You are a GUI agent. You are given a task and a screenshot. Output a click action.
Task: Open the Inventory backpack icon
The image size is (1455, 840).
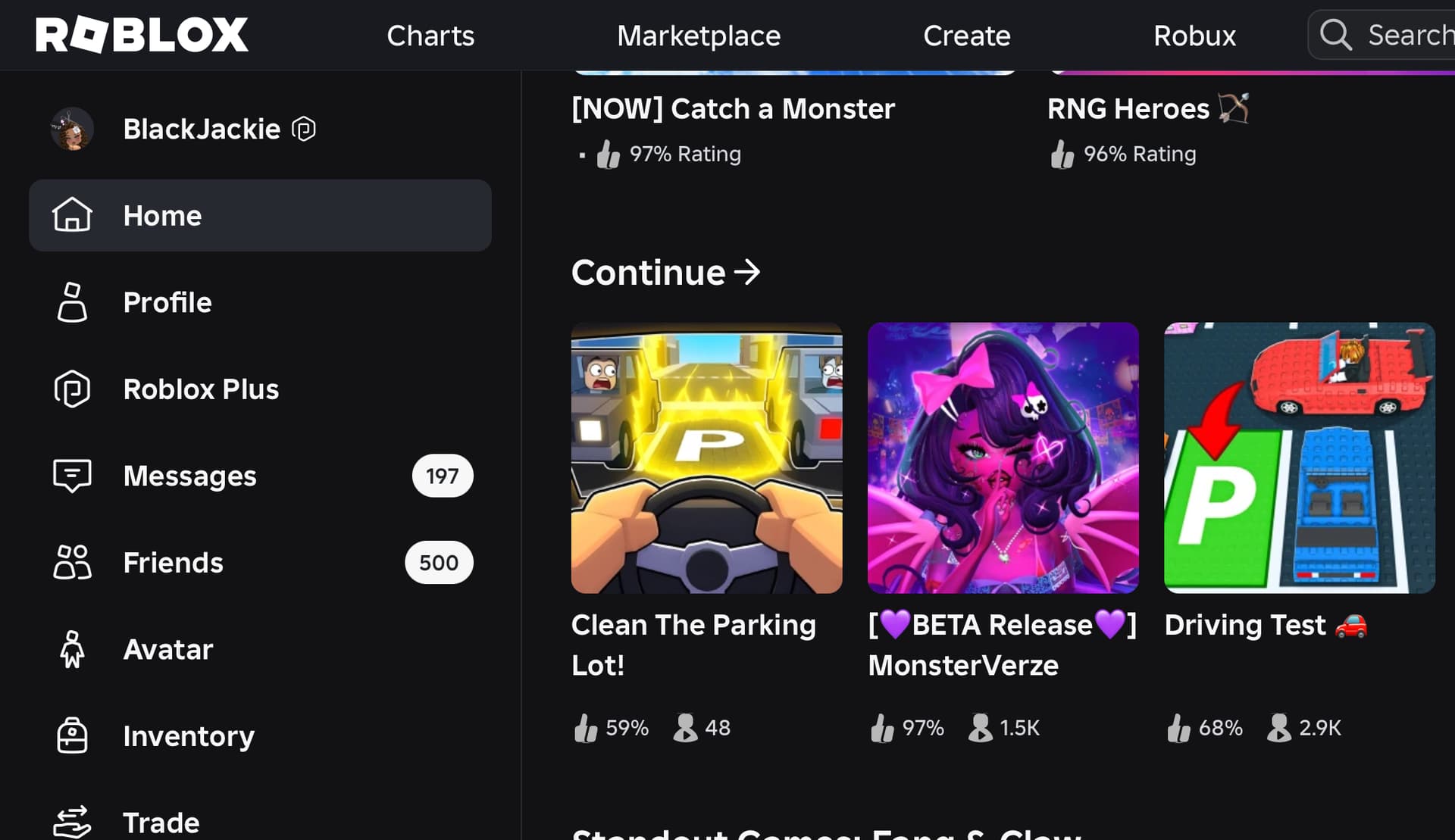click(x=72, y=735)
